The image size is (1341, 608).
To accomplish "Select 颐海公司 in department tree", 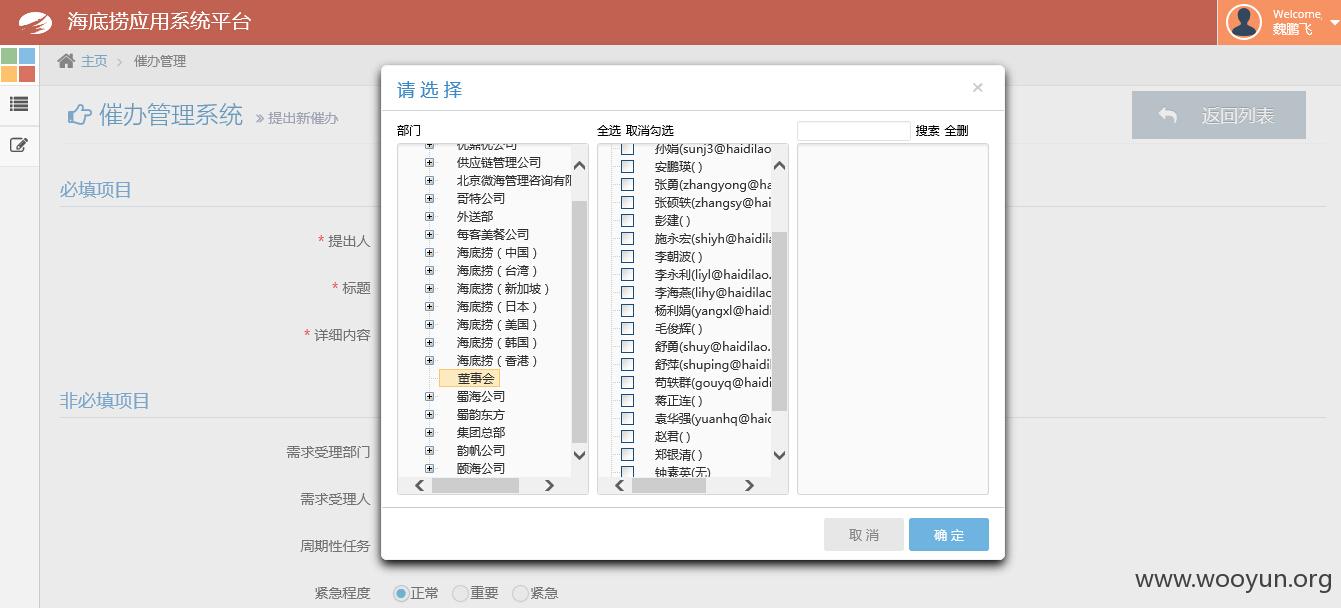I will tap(481, 469).
